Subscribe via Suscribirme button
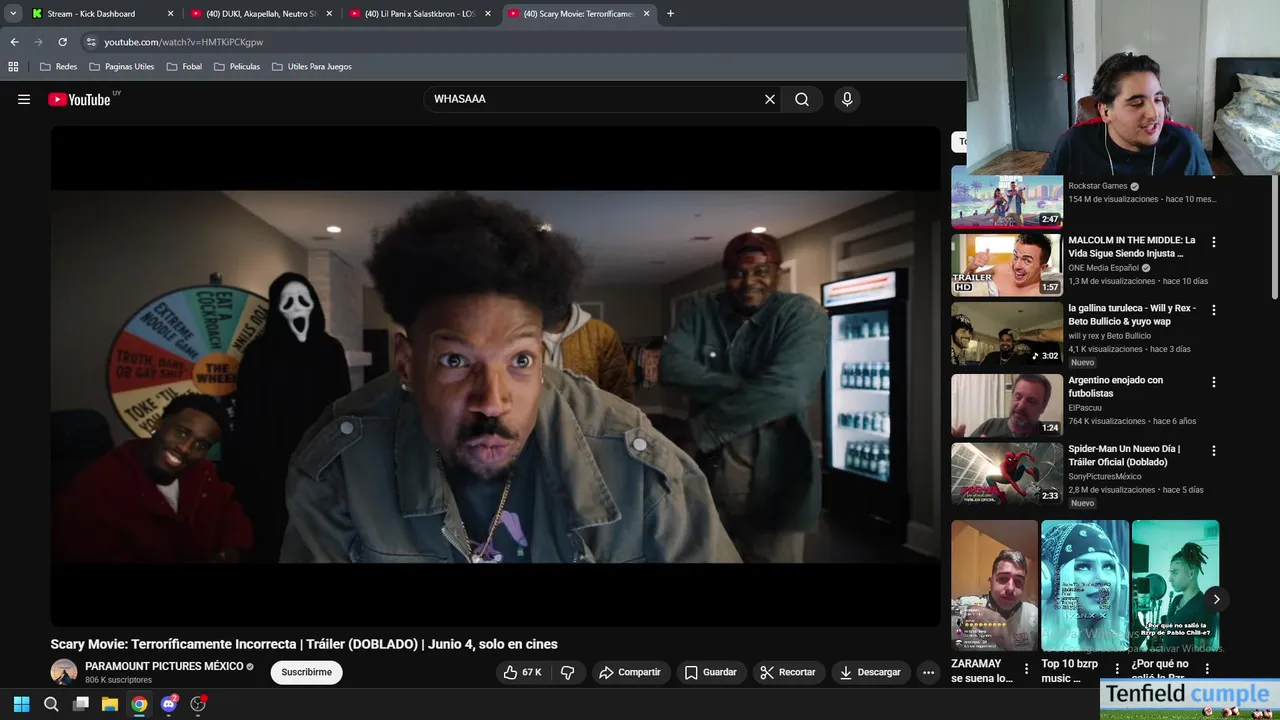Image resolution: width=1280 pixels, height=720 pixels. [306, 672]
